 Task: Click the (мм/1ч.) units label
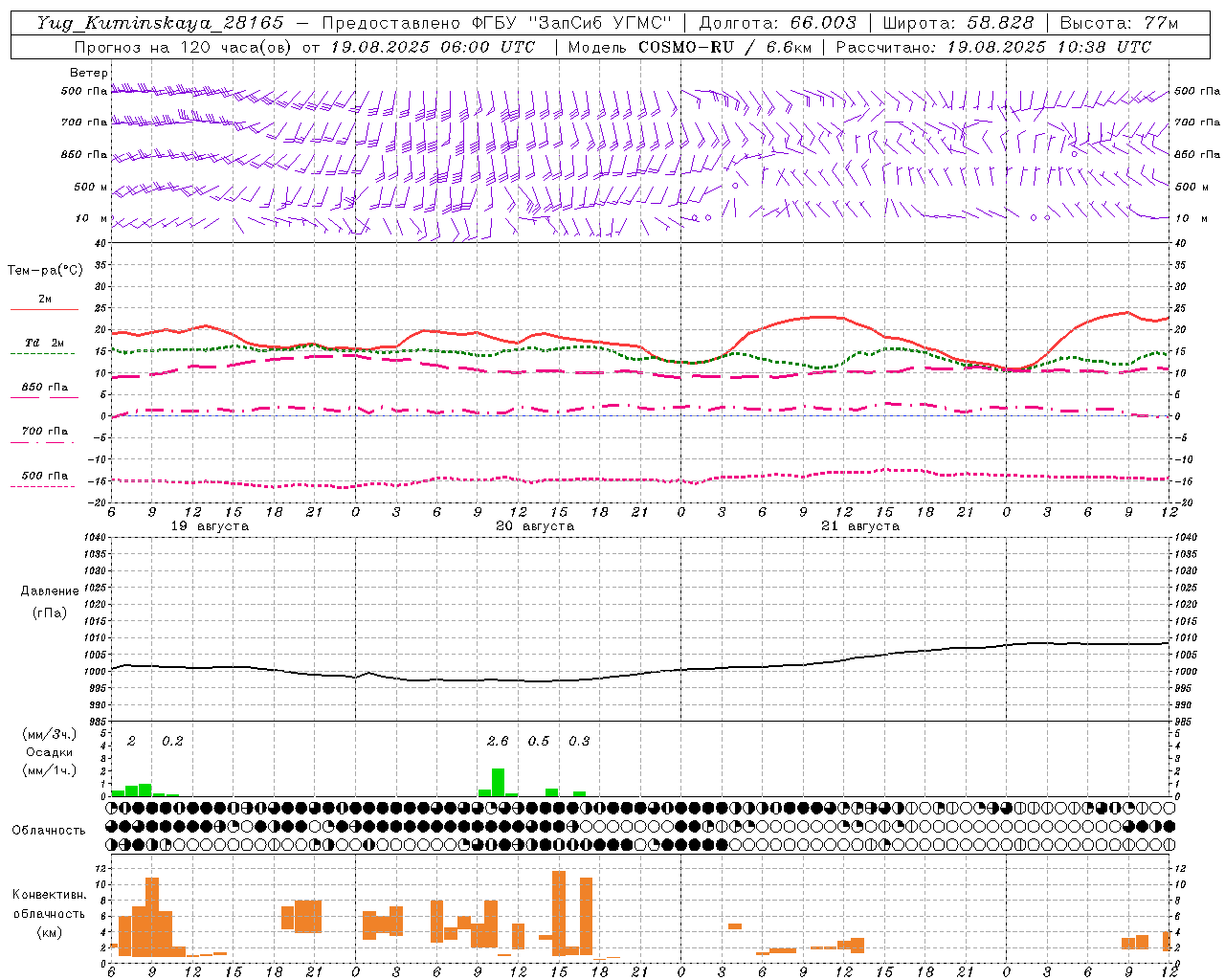50,770
